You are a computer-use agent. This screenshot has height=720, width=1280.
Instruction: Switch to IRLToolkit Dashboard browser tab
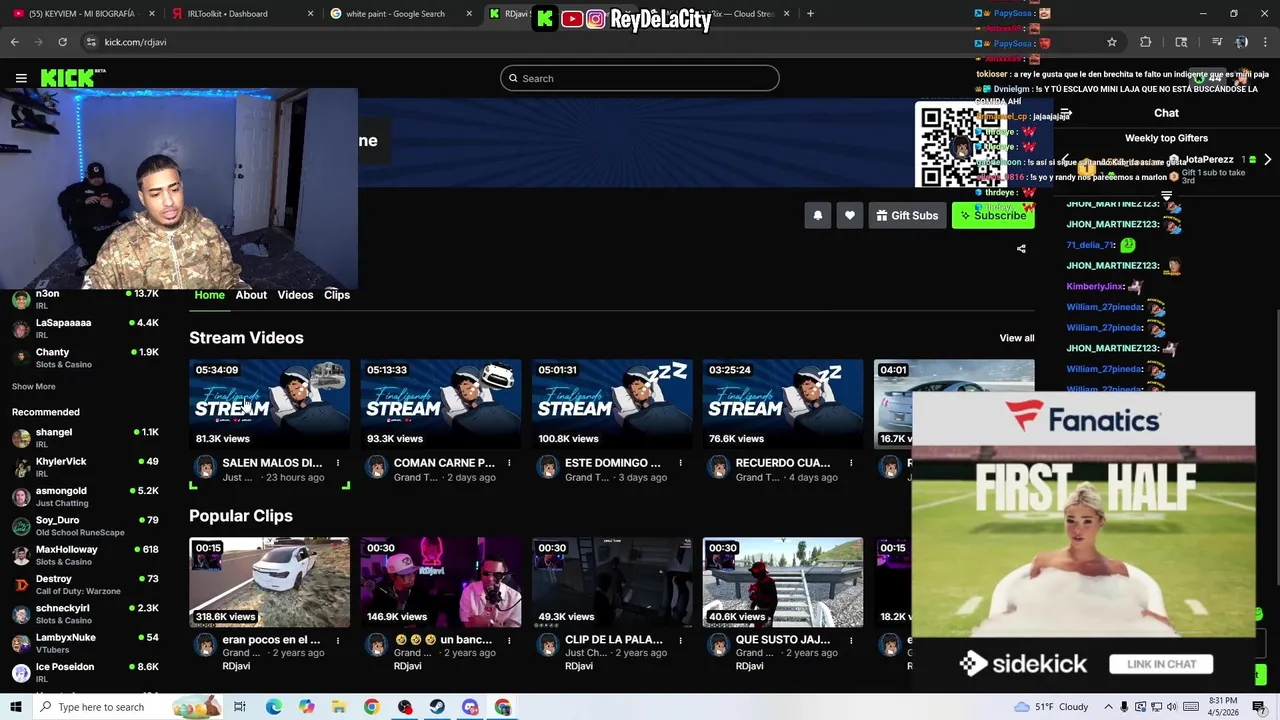(241, 14)
